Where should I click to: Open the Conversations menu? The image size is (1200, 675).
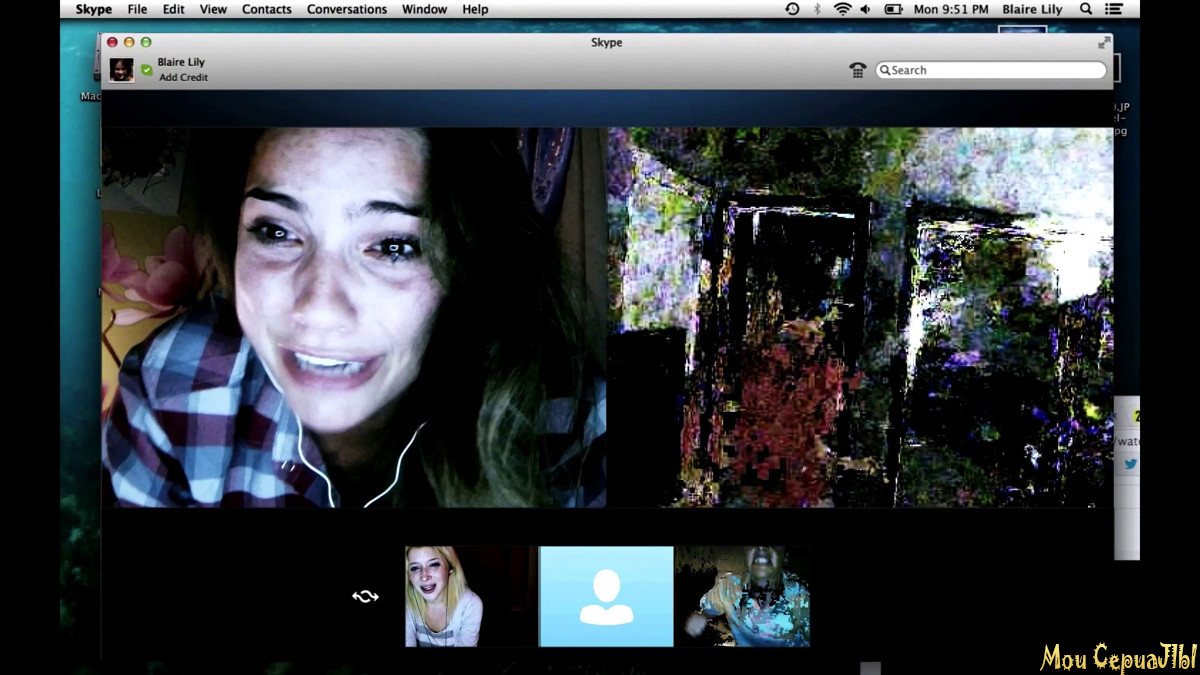pyautogui.click(x=347, y=9)
